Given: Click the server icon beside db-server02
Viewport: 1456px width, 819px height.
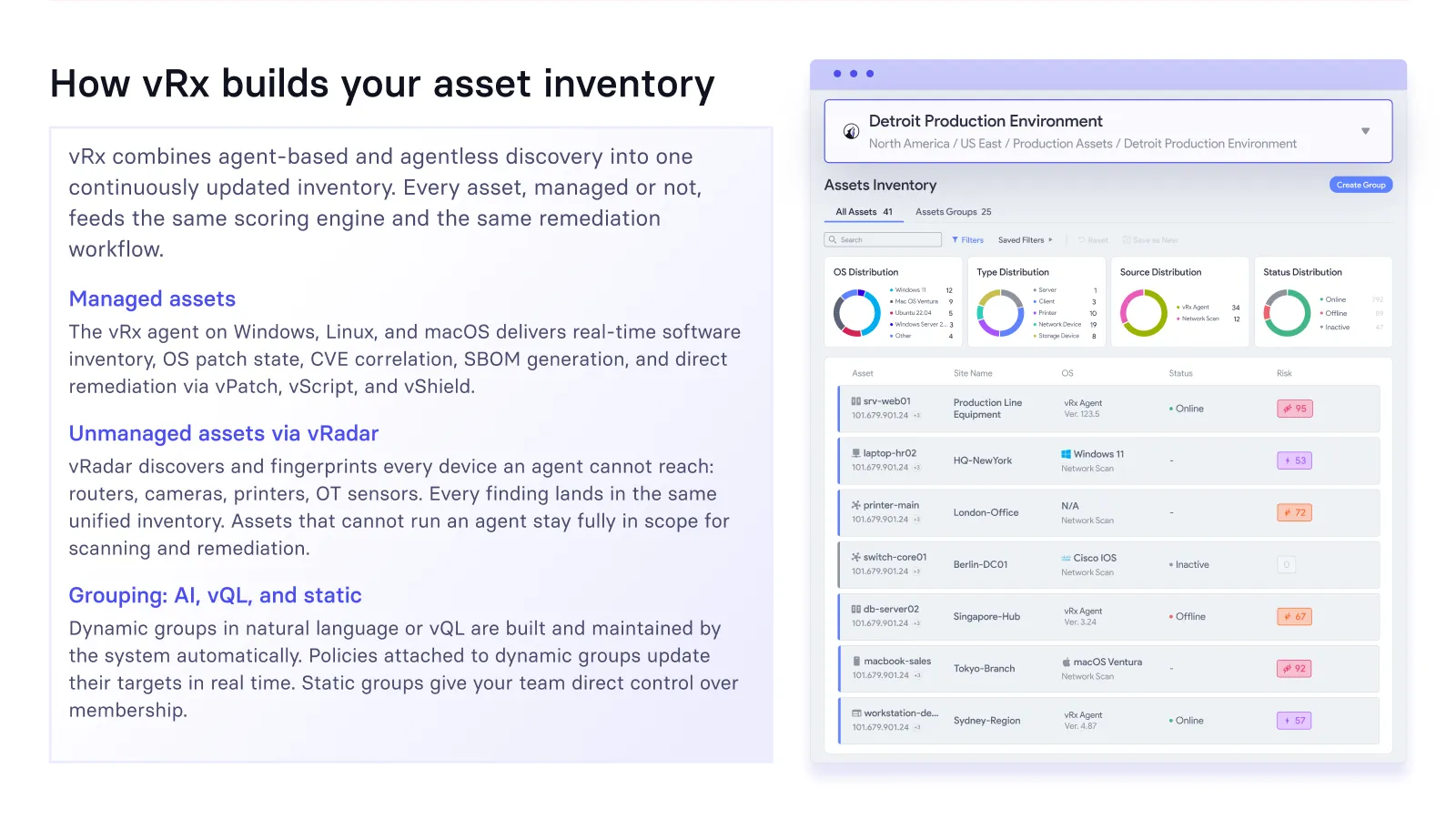Looking at the screenshot, I should click(x=855, y=609).
